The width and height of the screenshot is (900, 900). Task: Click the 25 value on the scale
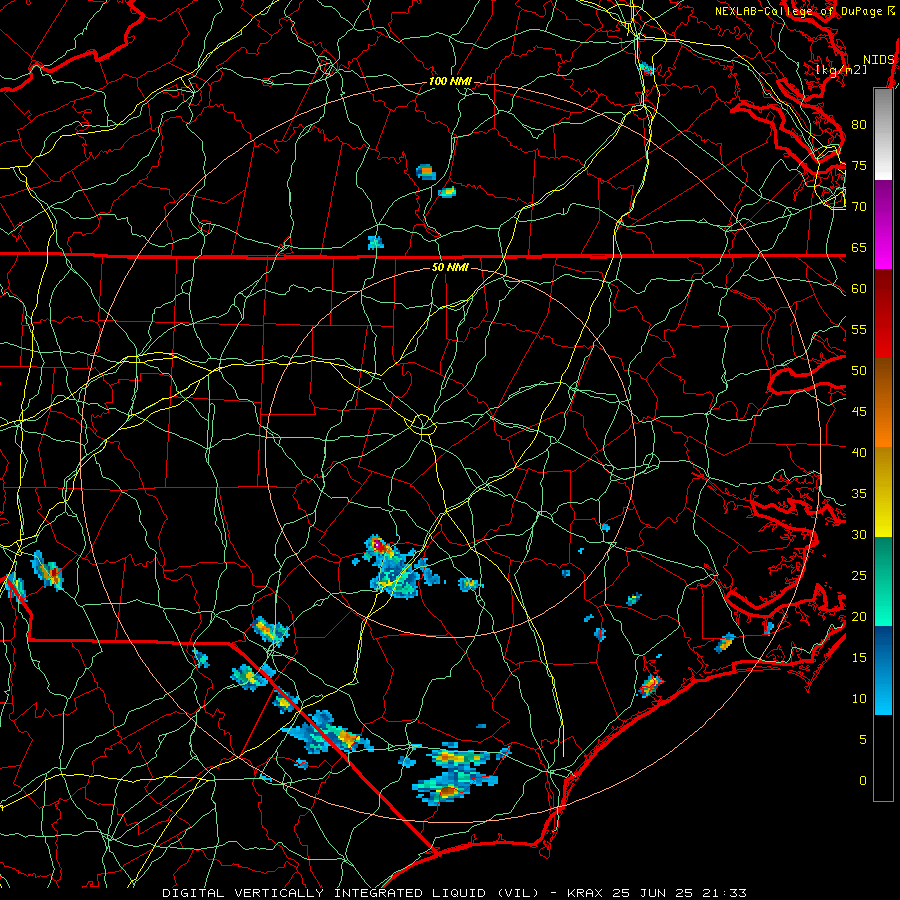click(859, 576)
